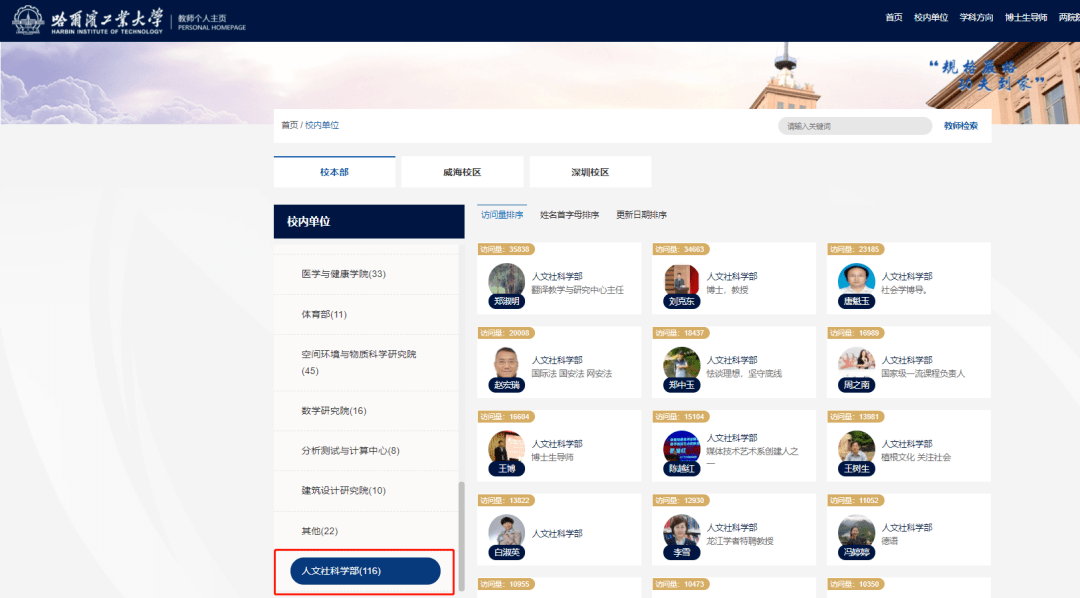
Task: Click visit count badge 访问量: 13822
Action: click(506, 500)
